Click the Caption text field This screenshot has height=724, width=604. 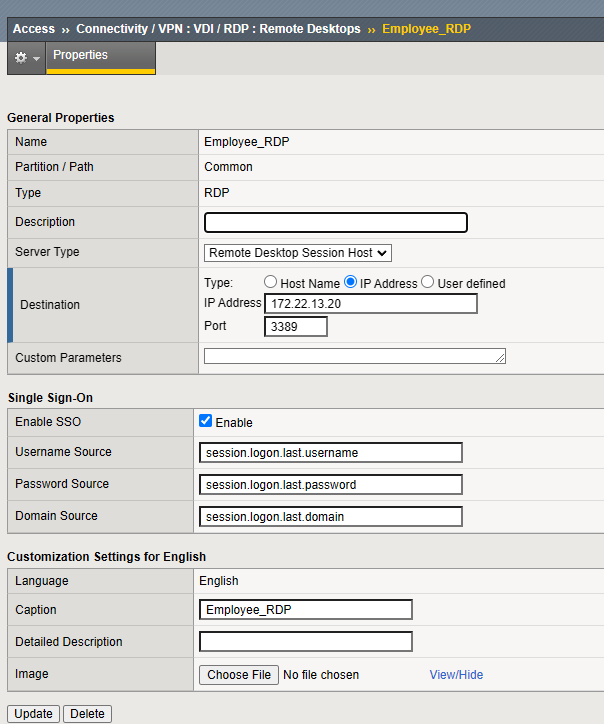click(305, 610)
